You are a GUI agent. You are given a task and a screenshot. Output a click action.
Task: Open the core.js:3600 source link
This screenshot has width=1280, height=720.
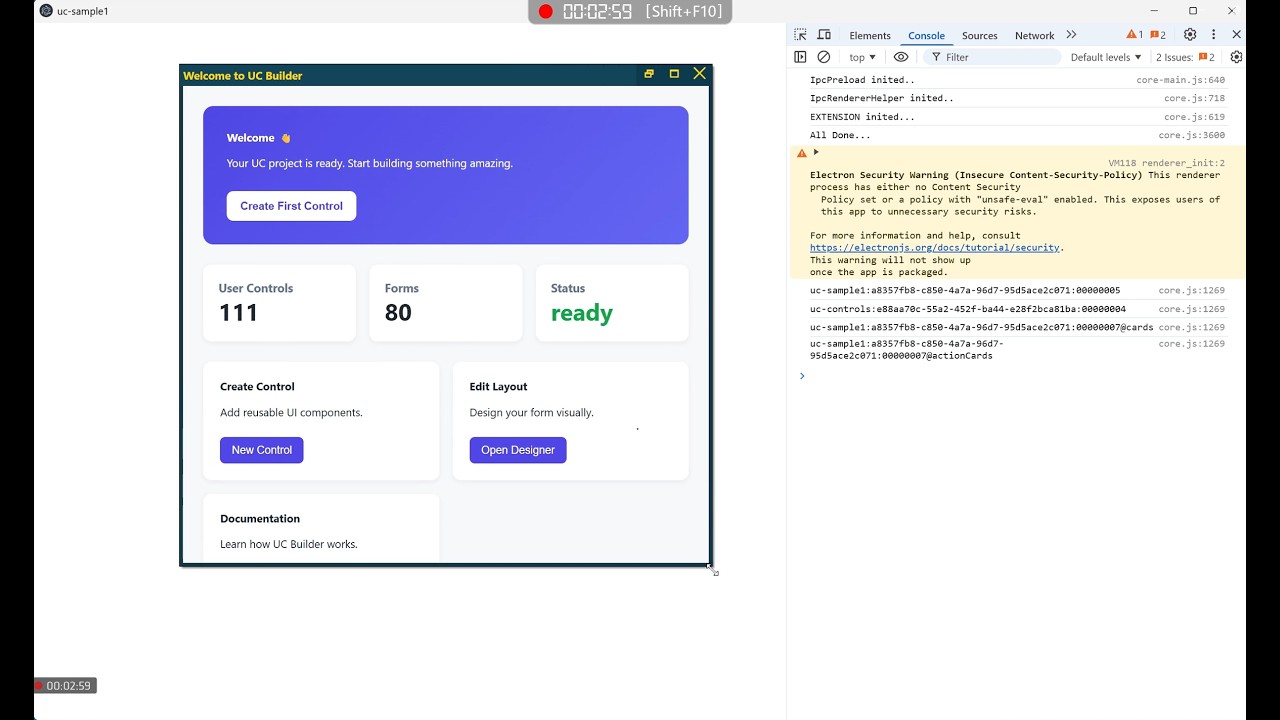[1192, 135]
